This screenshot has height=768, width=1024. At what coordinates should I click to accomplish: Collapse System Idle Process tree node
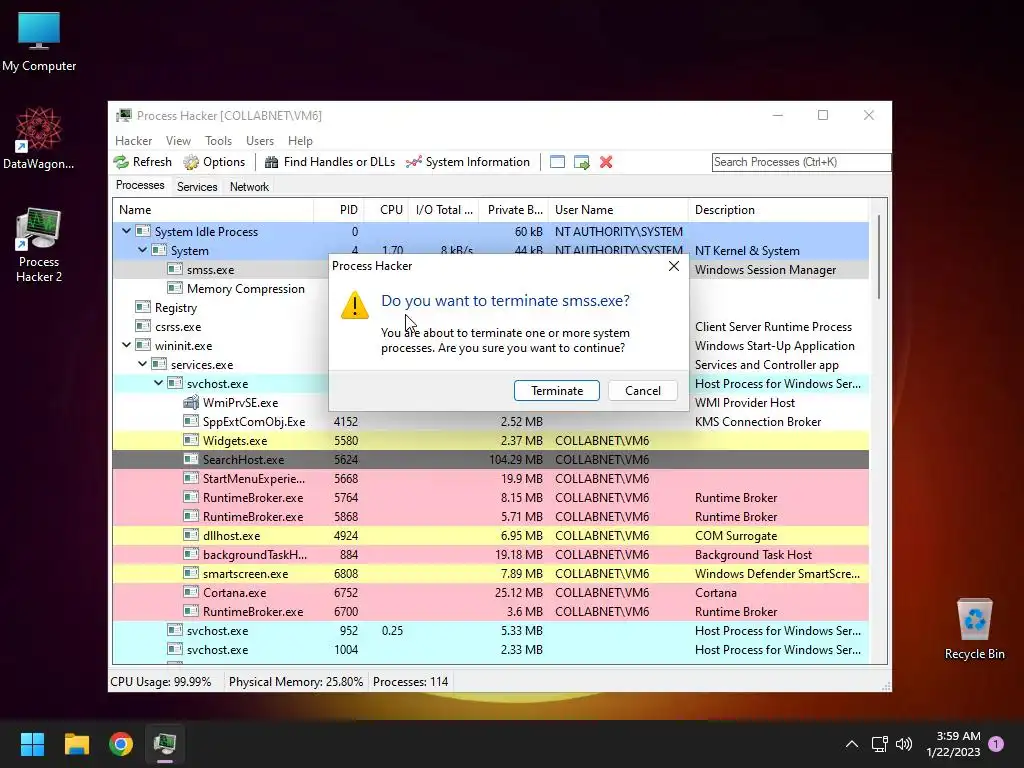tap(126, 231)
